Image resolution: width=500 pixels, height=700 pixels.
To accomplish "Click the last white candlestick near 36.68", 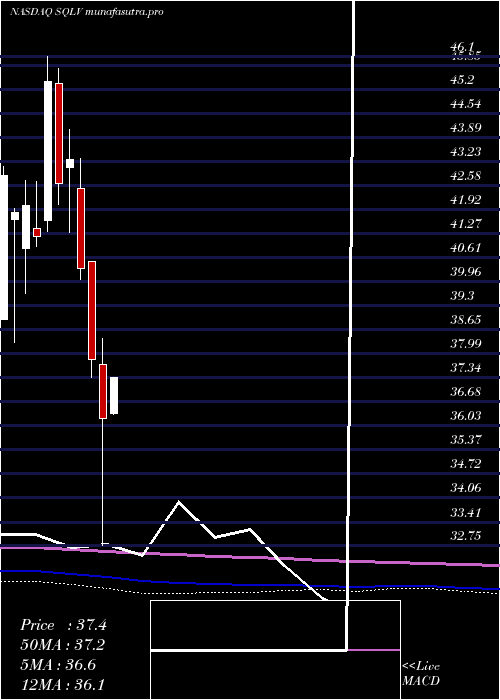I will 114,396.
